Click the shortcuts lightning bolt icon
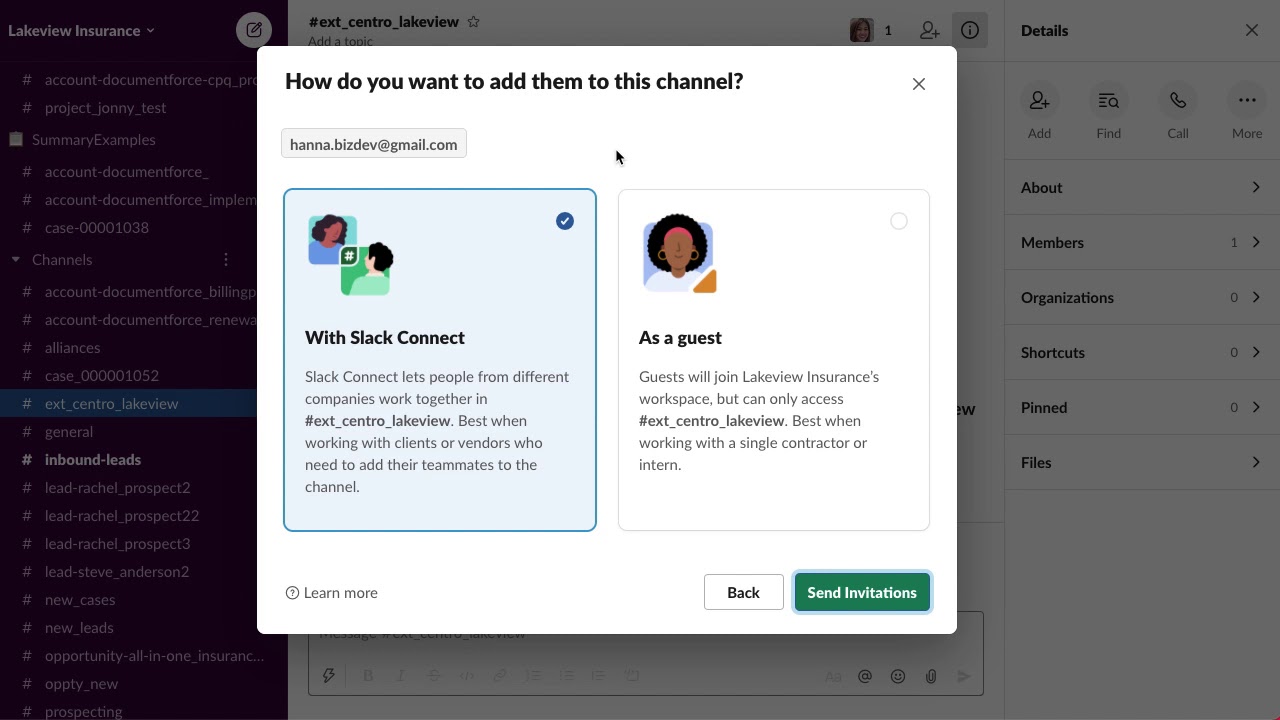 point(328,676)
